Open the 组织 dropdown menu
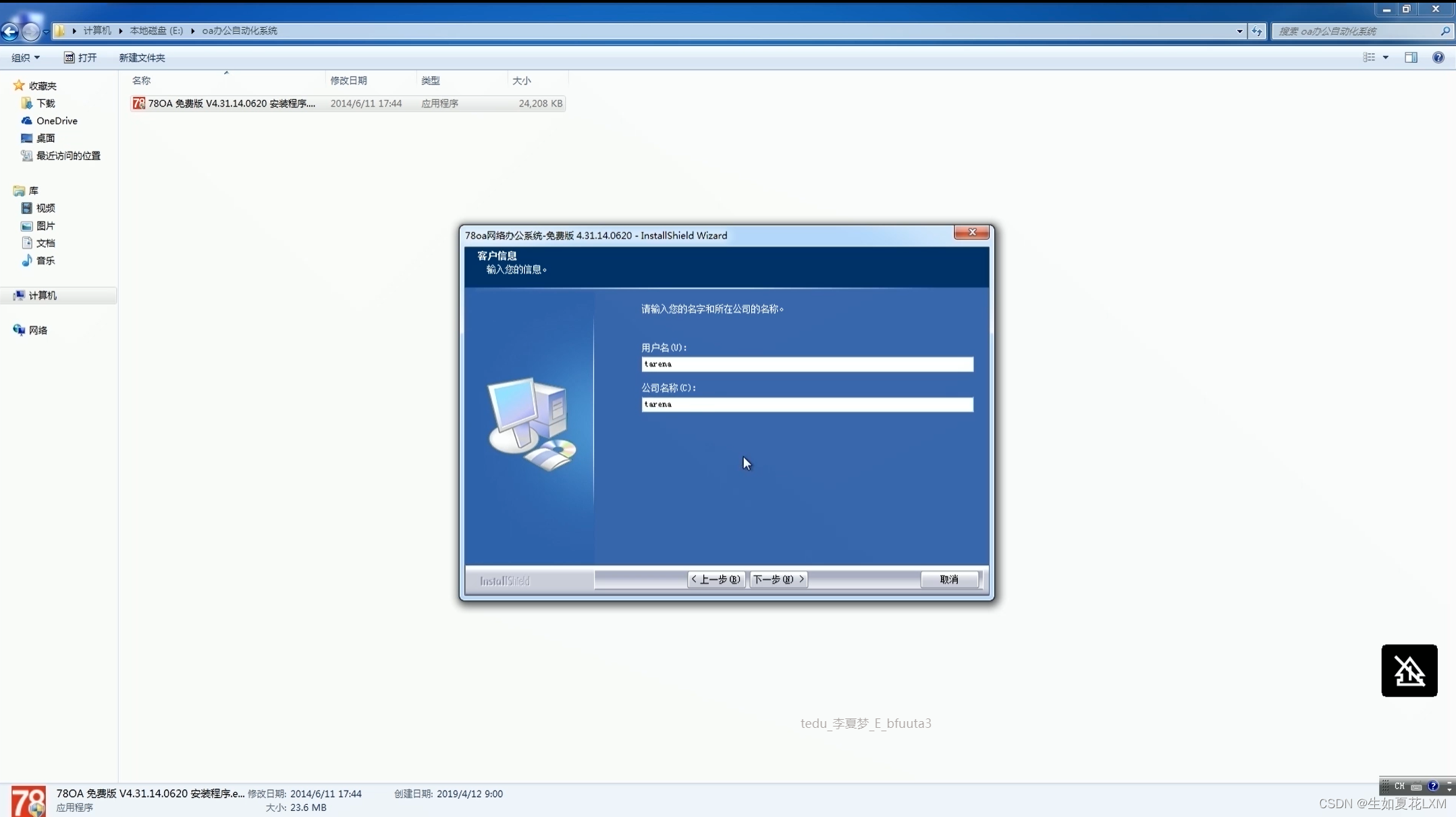Viewport: 1456px width, 817px height. [x=25, y=57]
